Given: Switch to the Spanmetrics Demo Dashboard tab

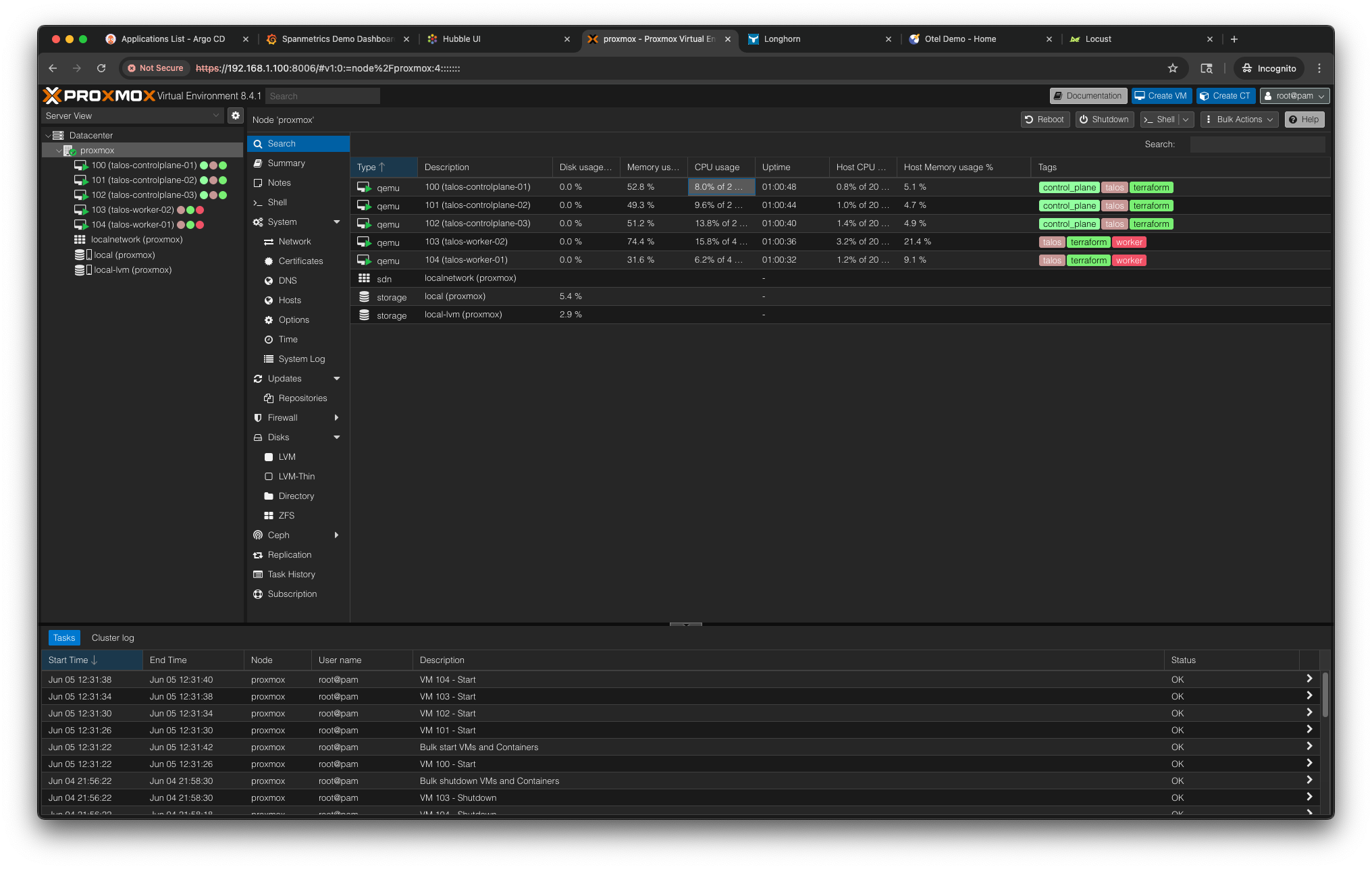Looking at the screenshot, I should point(337,39).
